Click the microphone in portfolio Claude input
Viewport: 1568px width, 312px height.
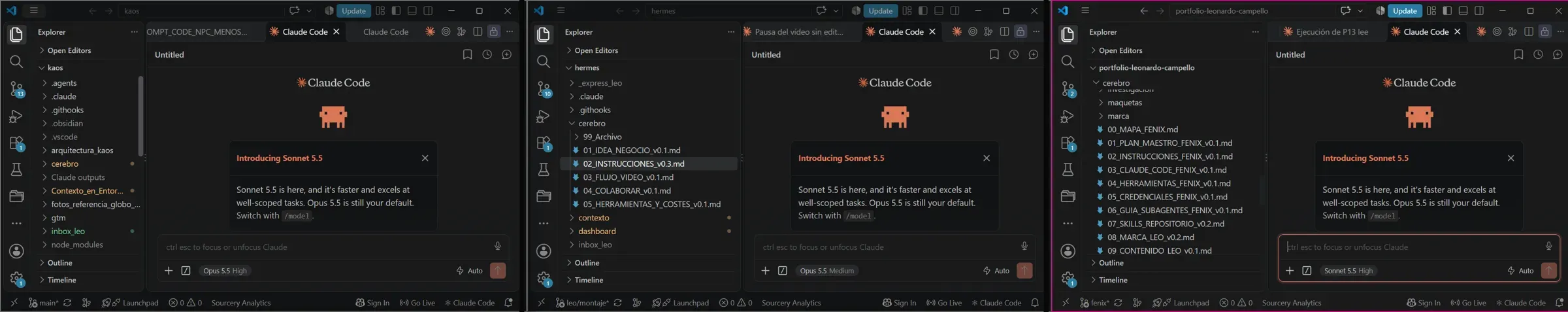pyautogui.click(x=1548, y=247)
